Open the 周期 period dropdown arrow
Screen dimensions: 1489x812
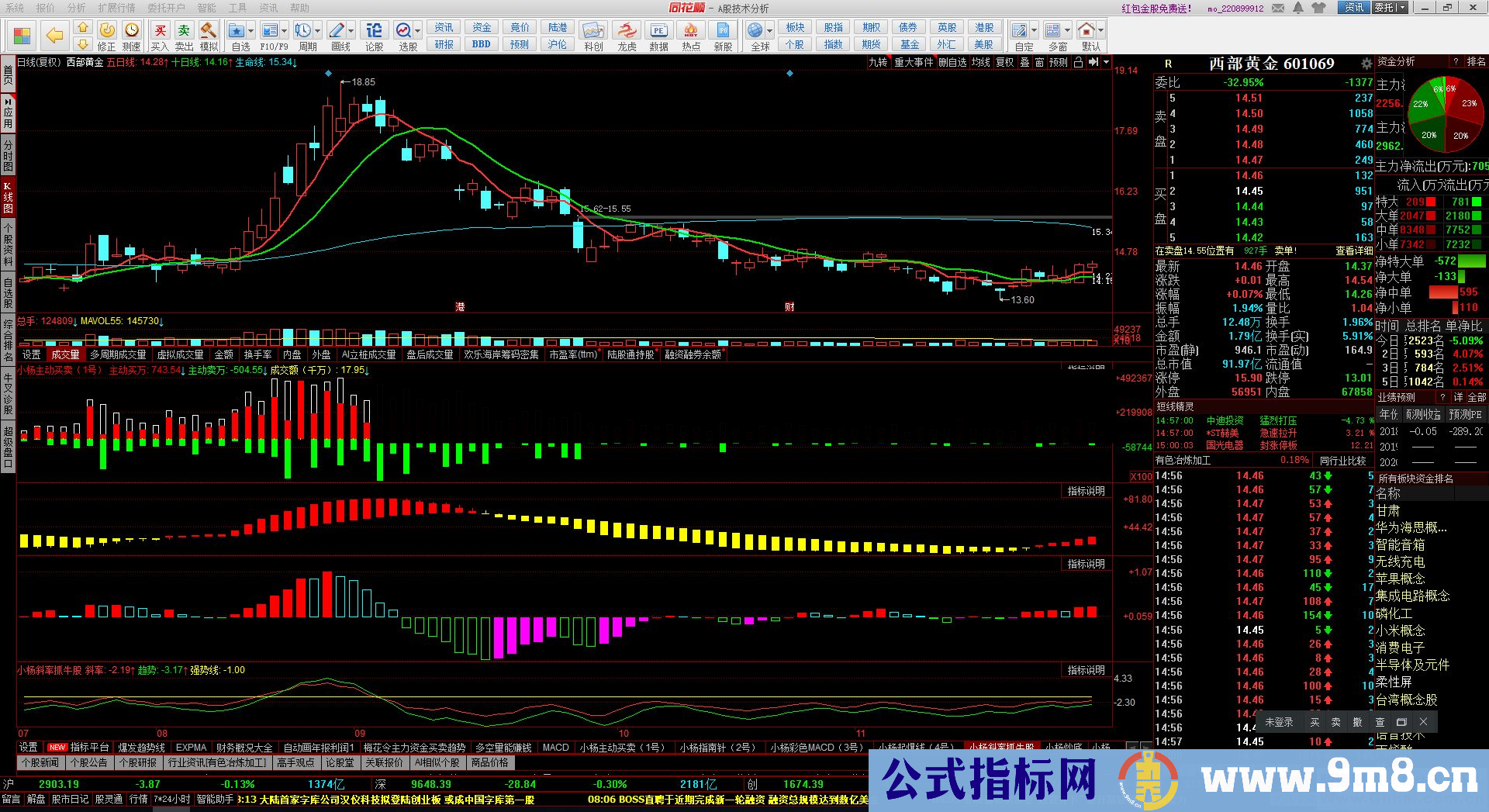[317, 29]
